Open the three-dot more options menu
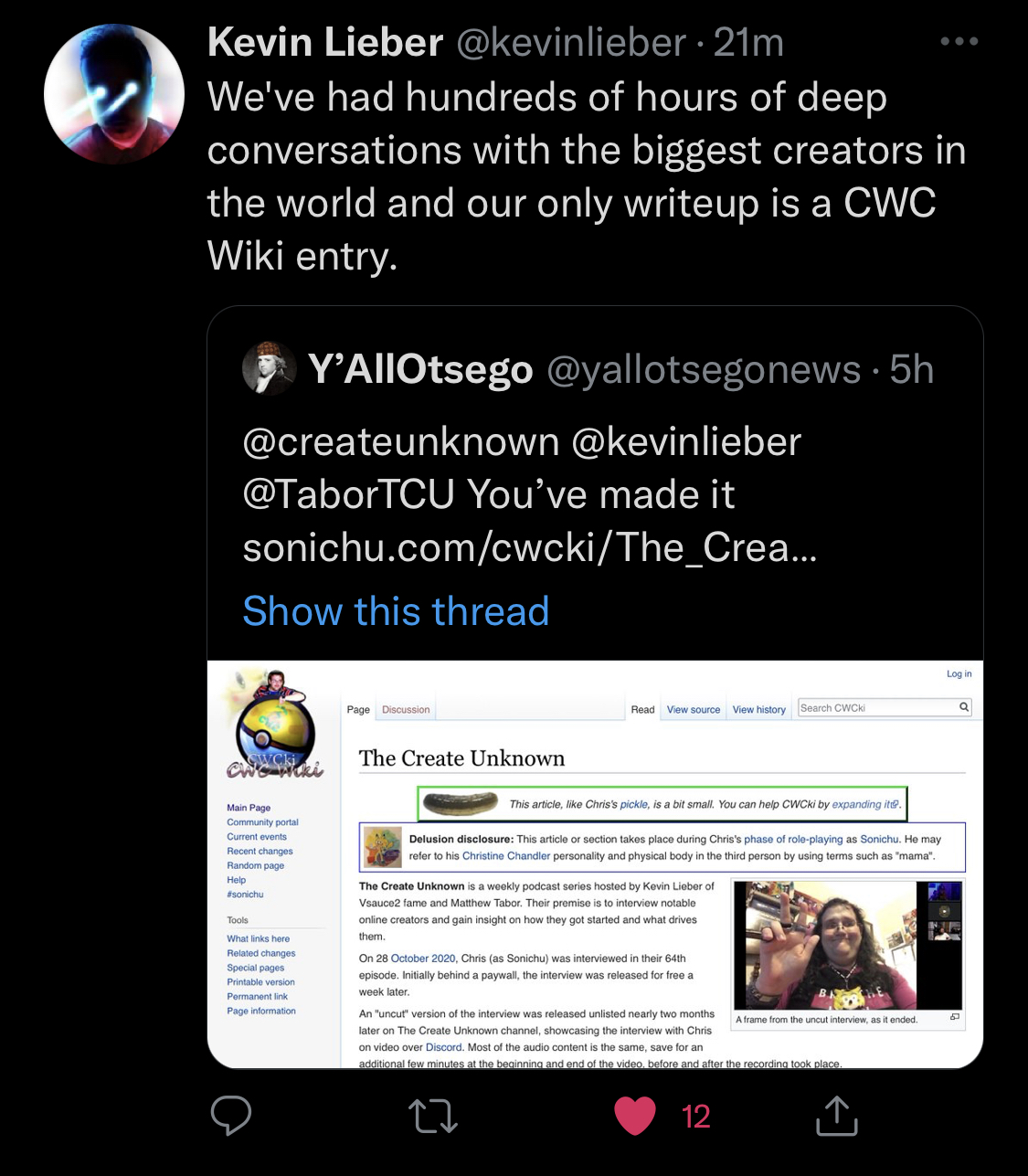 pos(959,41)
